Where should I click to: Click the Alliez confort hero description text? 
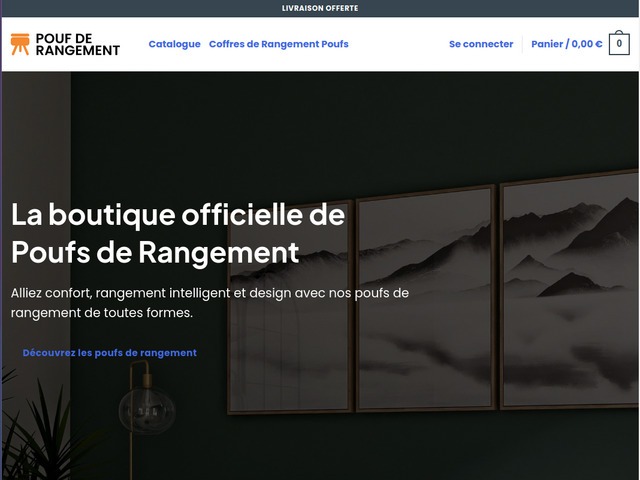click(210, 303)
